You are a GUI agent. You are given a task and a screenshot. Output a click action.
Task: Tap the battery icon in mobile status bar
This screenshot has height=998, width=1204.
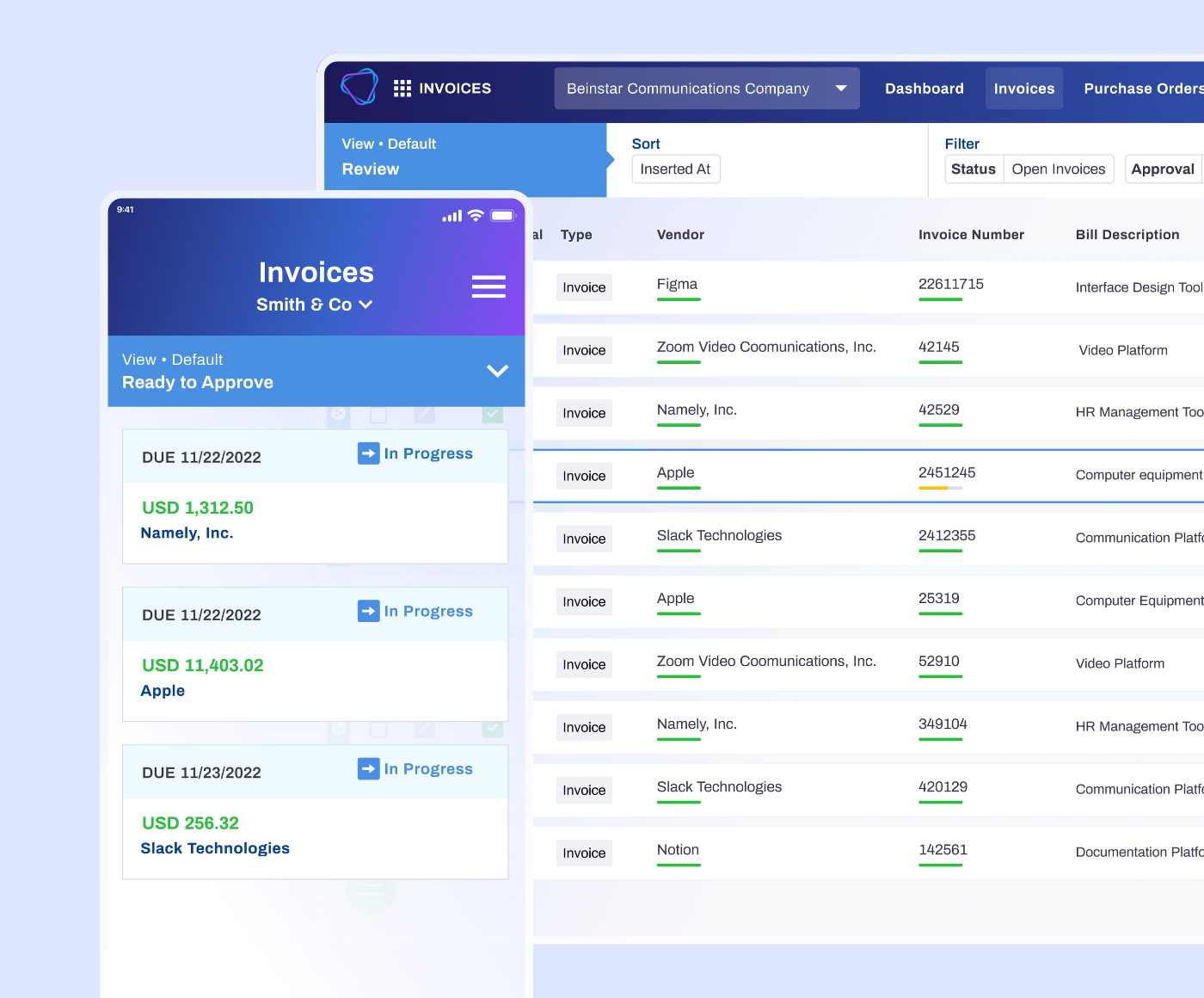point(503,215)
